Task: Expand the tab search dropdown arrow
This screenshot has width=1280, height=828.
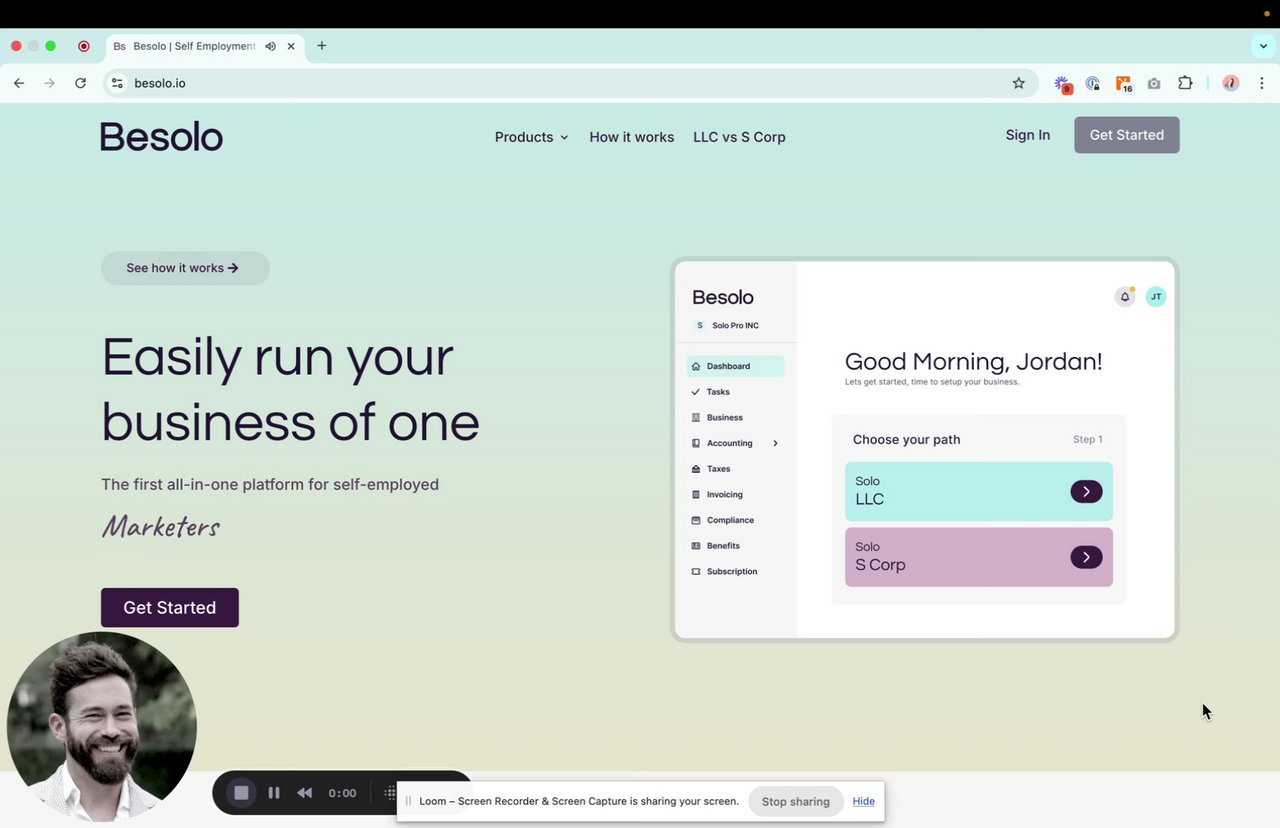Action: (1264, 46)
